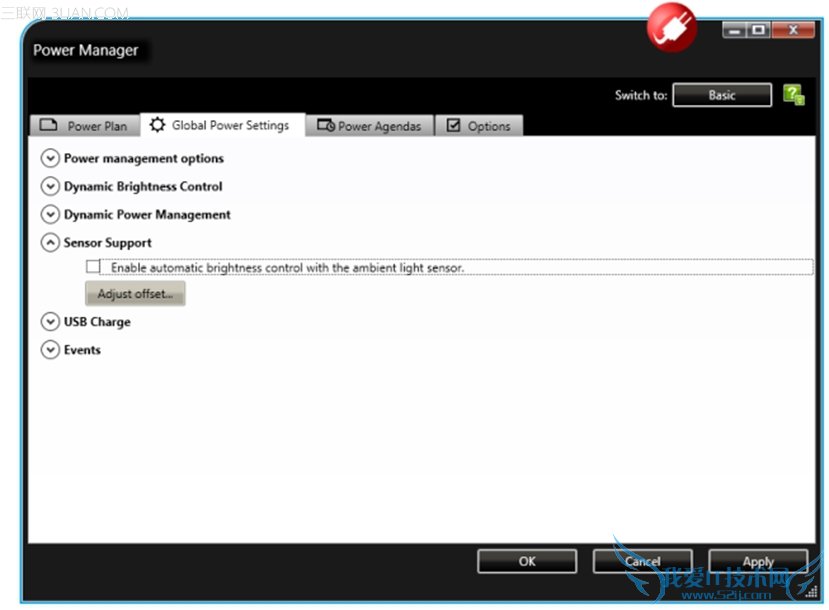Switch to Basic mode
This screenshot has height=610, width=829.
722,95
